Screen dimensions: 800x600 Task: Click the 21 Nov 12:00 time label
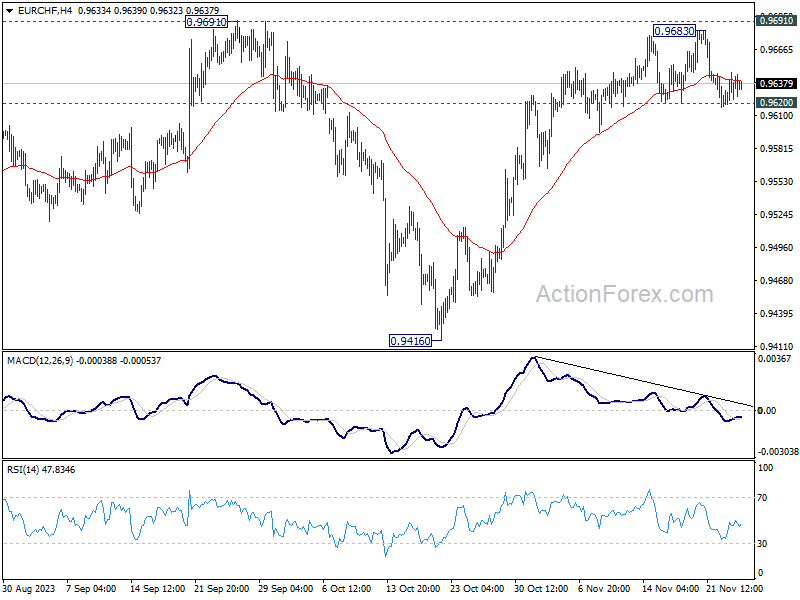(x=734, y=588)
